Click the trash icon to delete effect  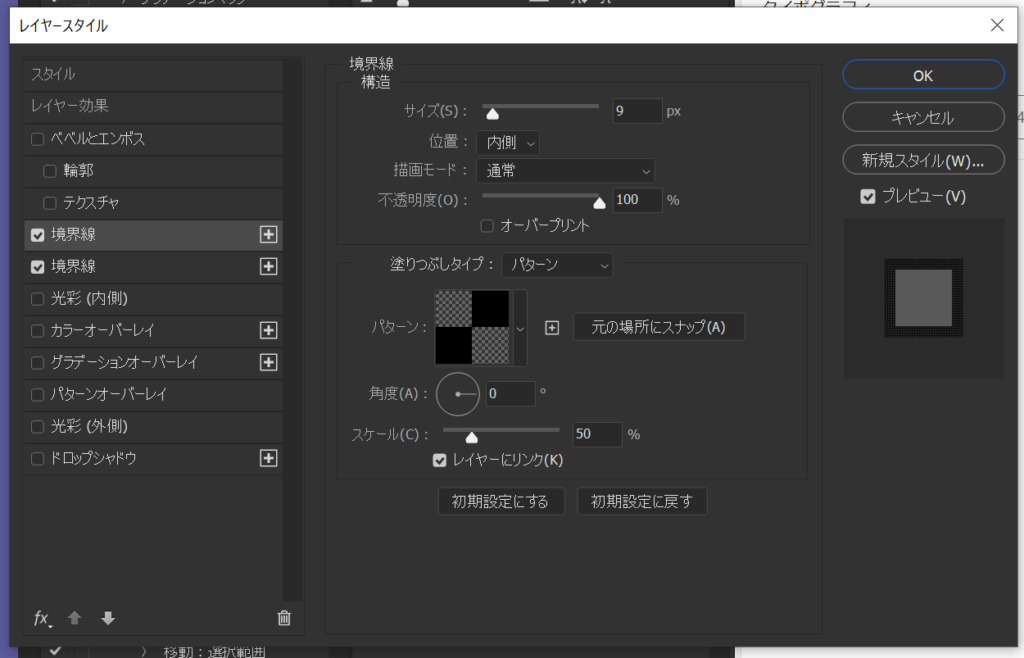[x=284, y=618]
